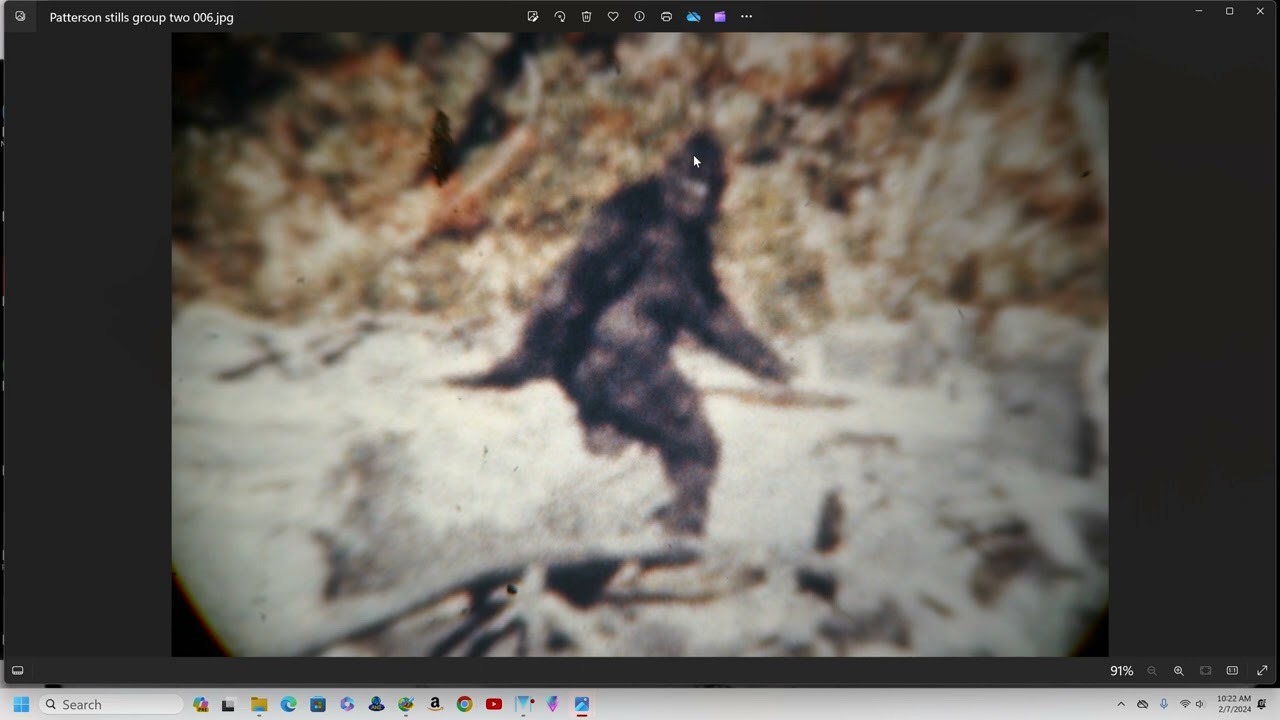Open Amazon icon in the taskbar

pos(435,704)
